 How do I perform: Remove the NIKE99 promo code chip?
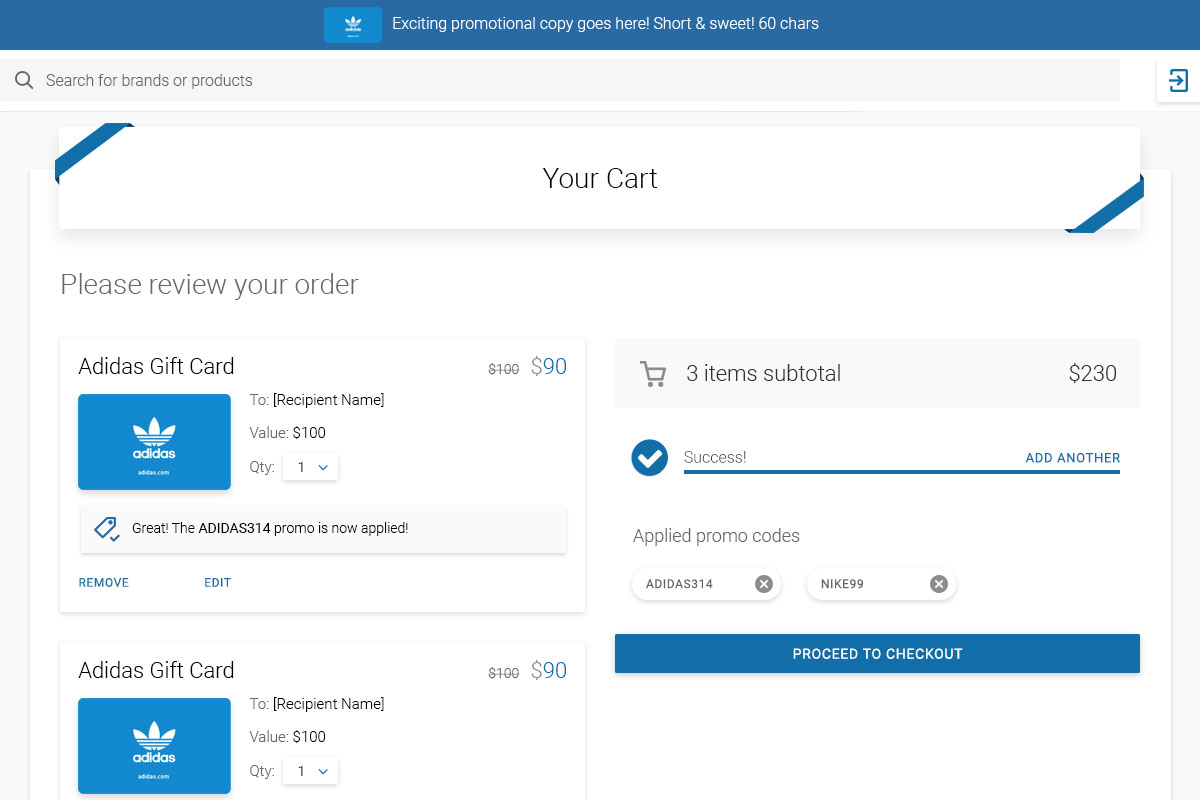(939, 584)
